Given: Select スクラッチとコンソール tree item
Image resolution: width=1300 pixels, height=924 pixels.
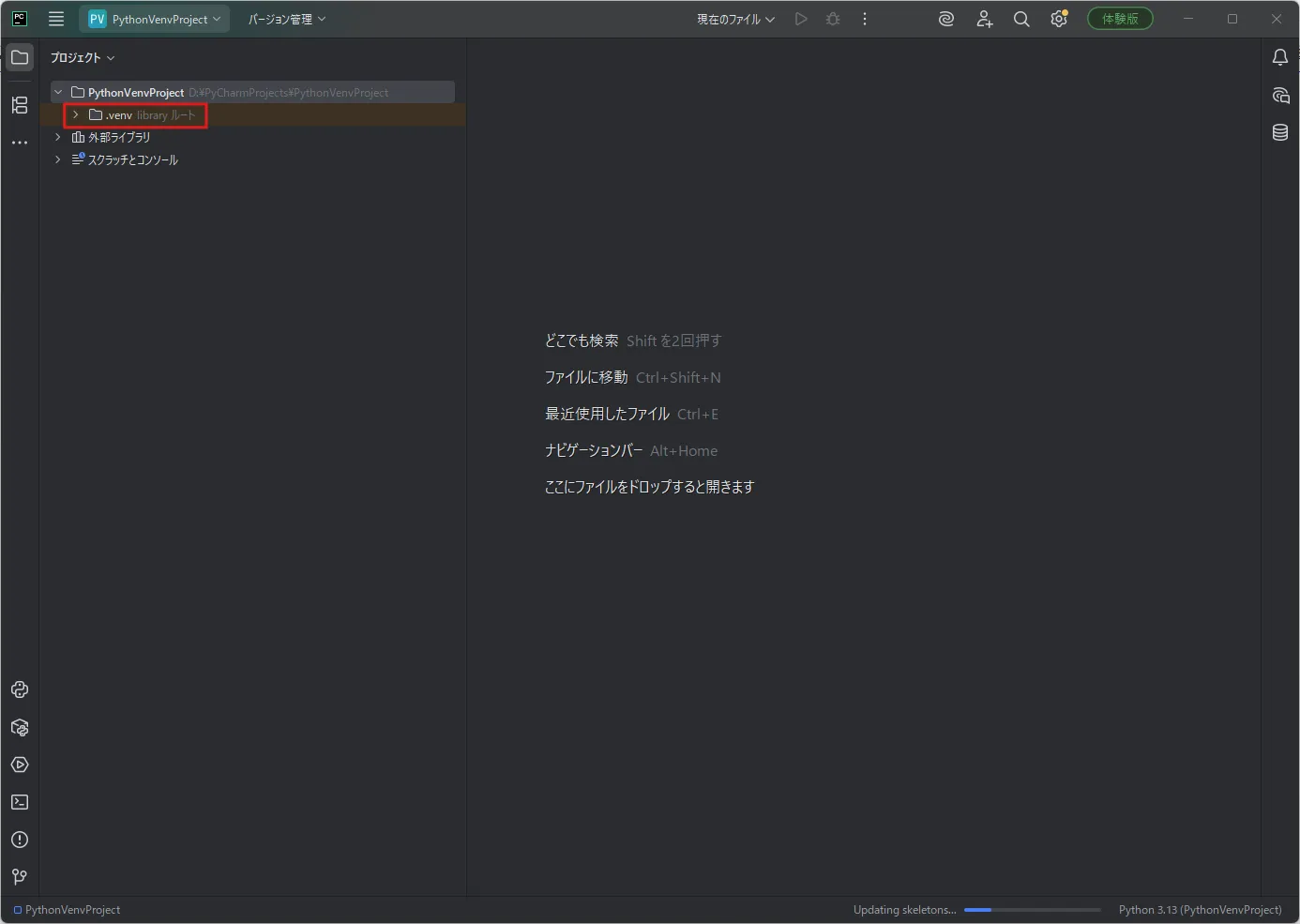Looking at the screenshot, I should [125, 159].
